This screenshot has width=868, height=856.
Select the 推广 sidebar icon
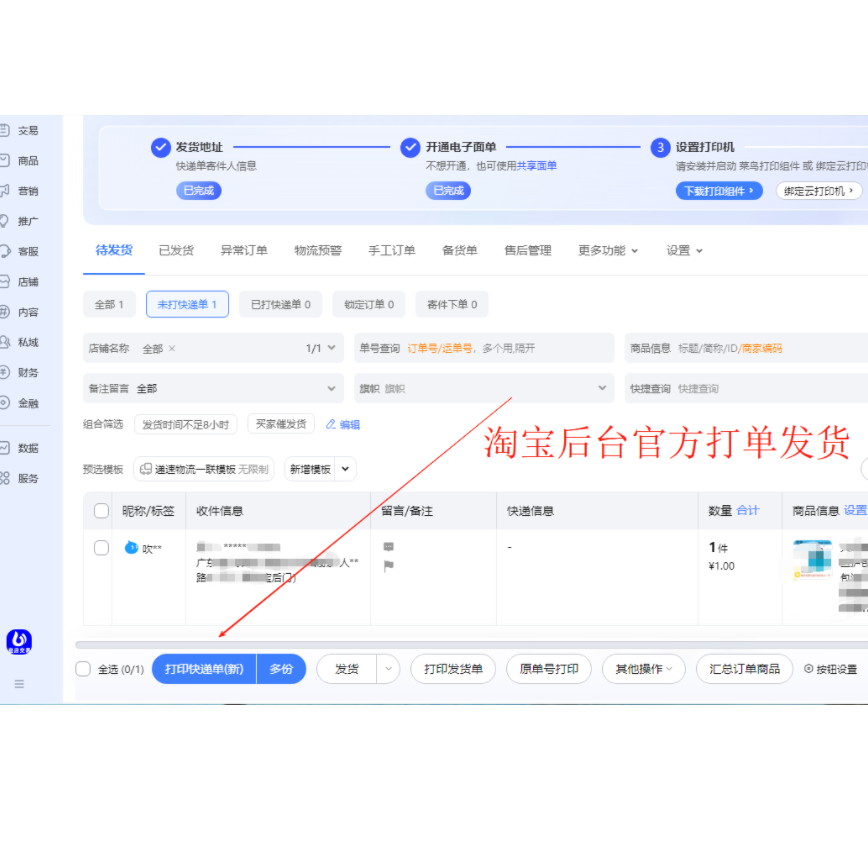tap(25, 221)
